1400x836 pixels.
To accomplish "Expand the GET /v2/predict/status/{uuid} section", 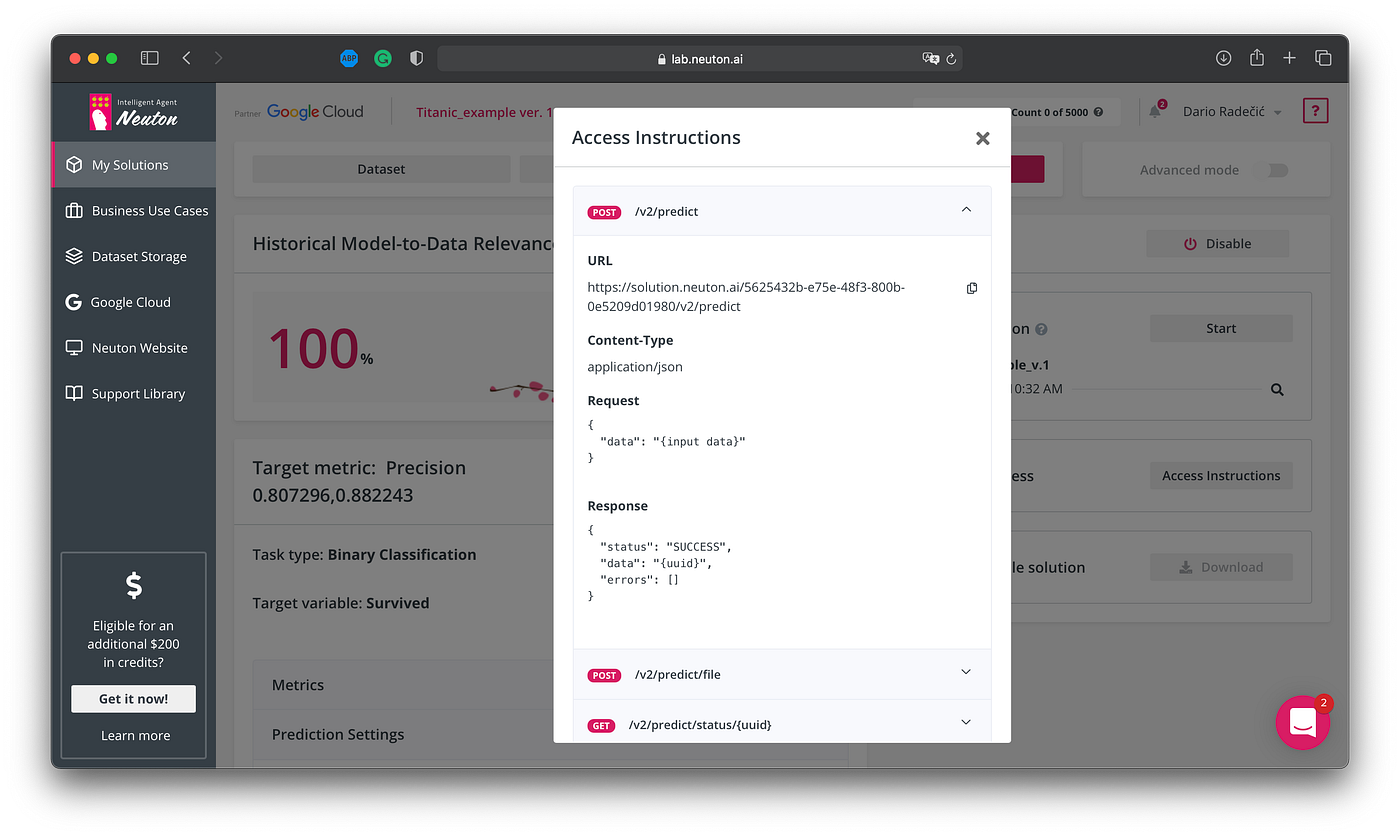I will click(965, 721).
